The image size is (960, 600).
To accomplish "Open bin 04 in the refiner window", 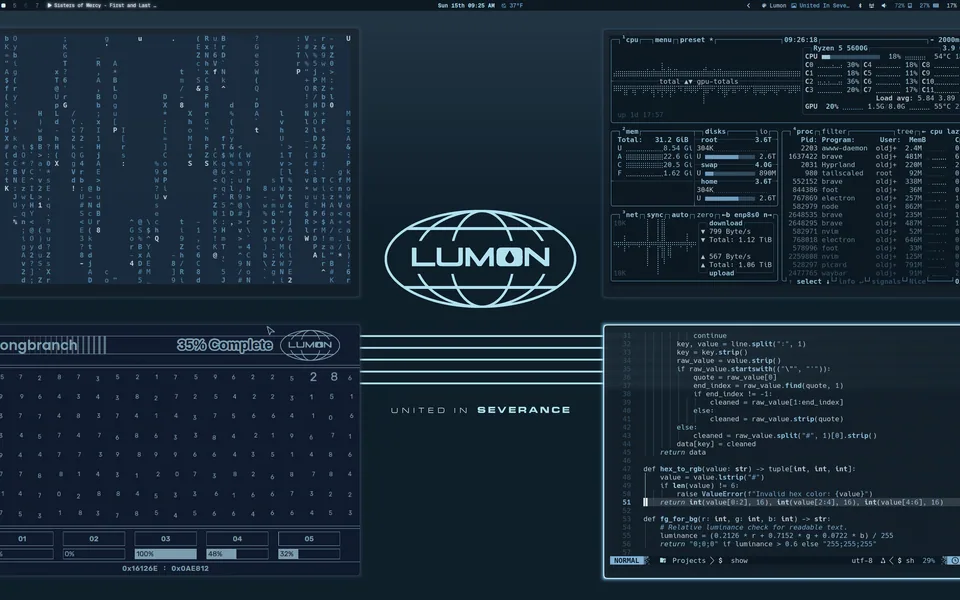I will pyautogui.click(x=237, y=539).
